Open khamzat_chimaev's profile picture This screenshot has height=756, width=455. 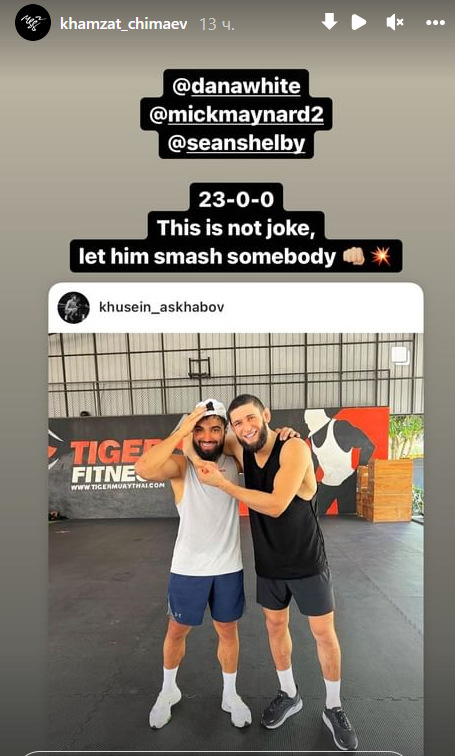33,22
